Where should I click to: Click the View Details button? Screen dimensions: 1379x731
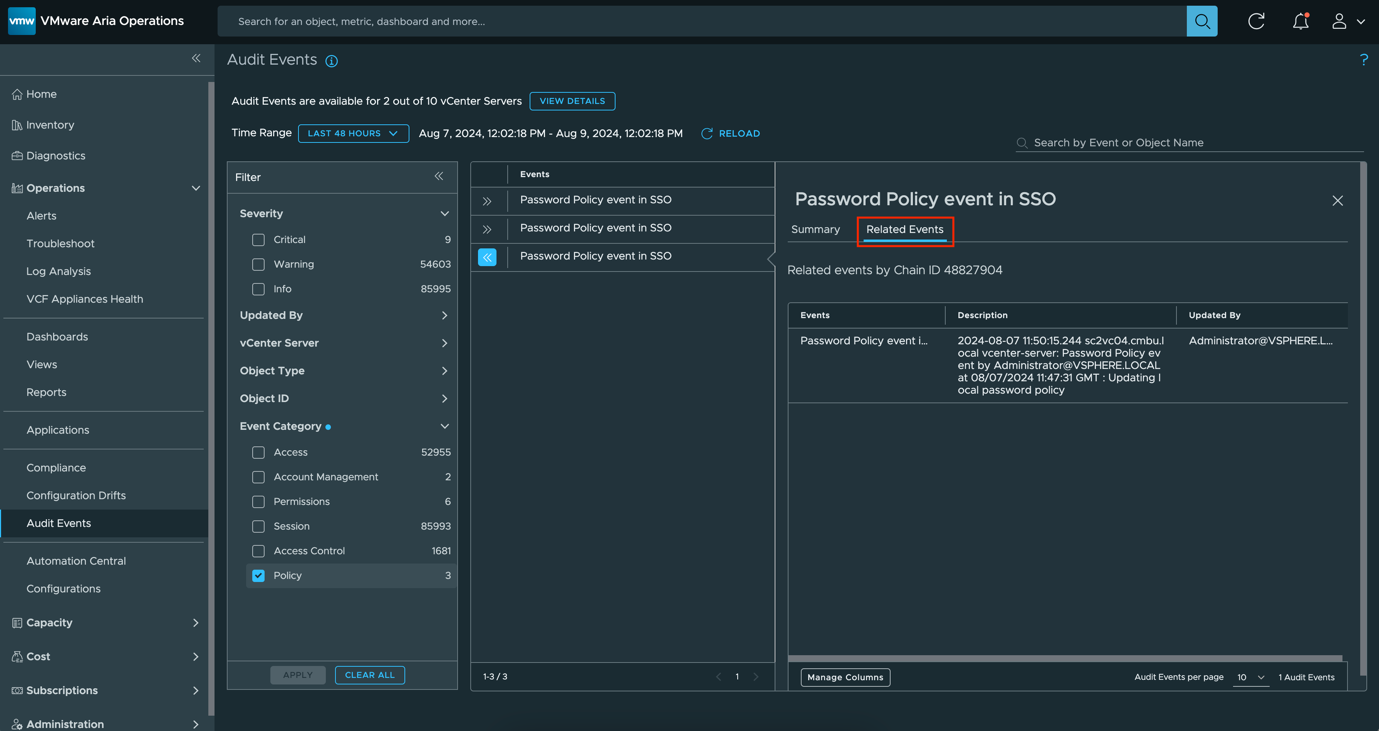(572, 101)
